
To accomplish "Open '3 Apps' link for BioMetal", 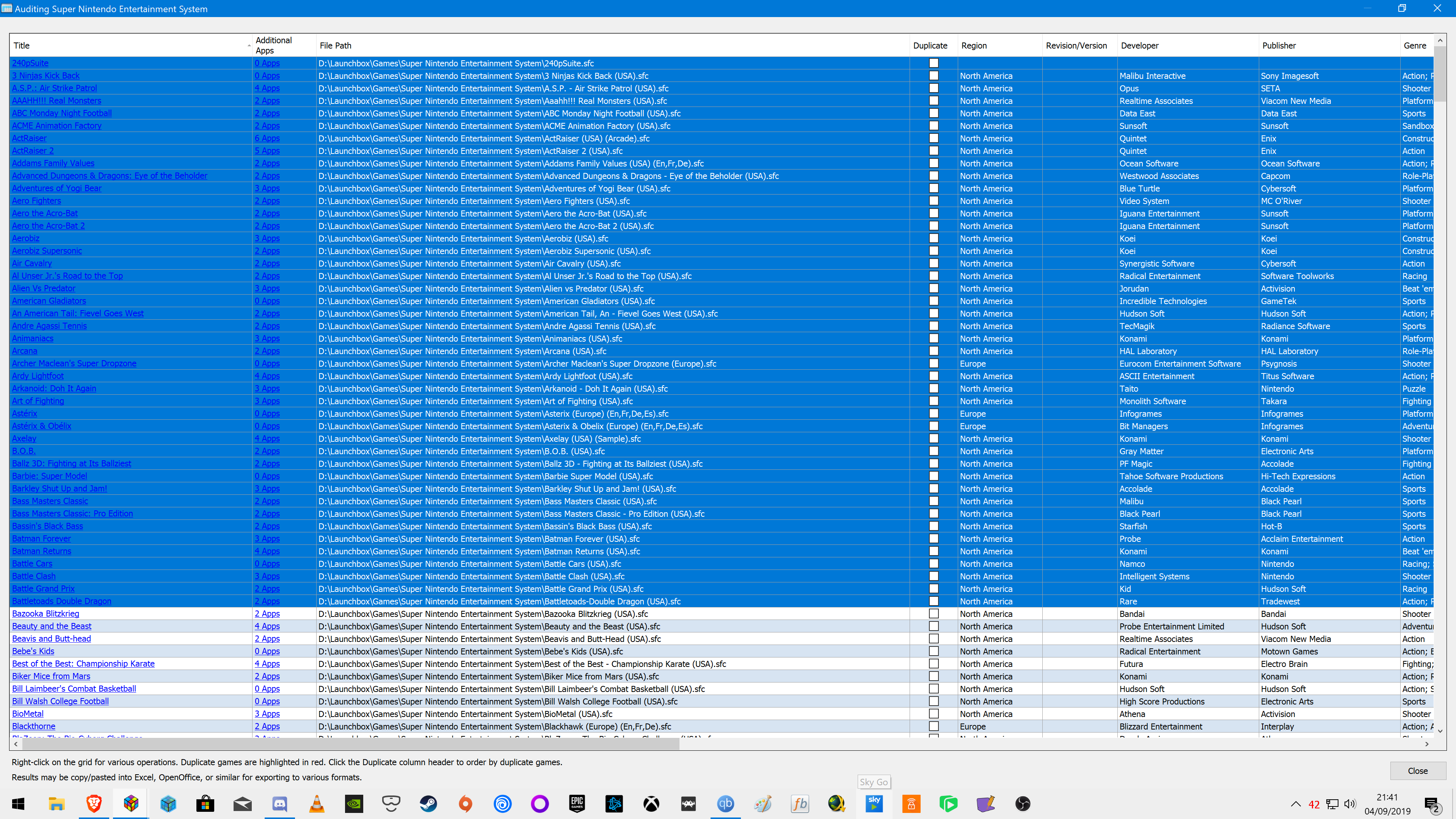I will coord(267,714).
